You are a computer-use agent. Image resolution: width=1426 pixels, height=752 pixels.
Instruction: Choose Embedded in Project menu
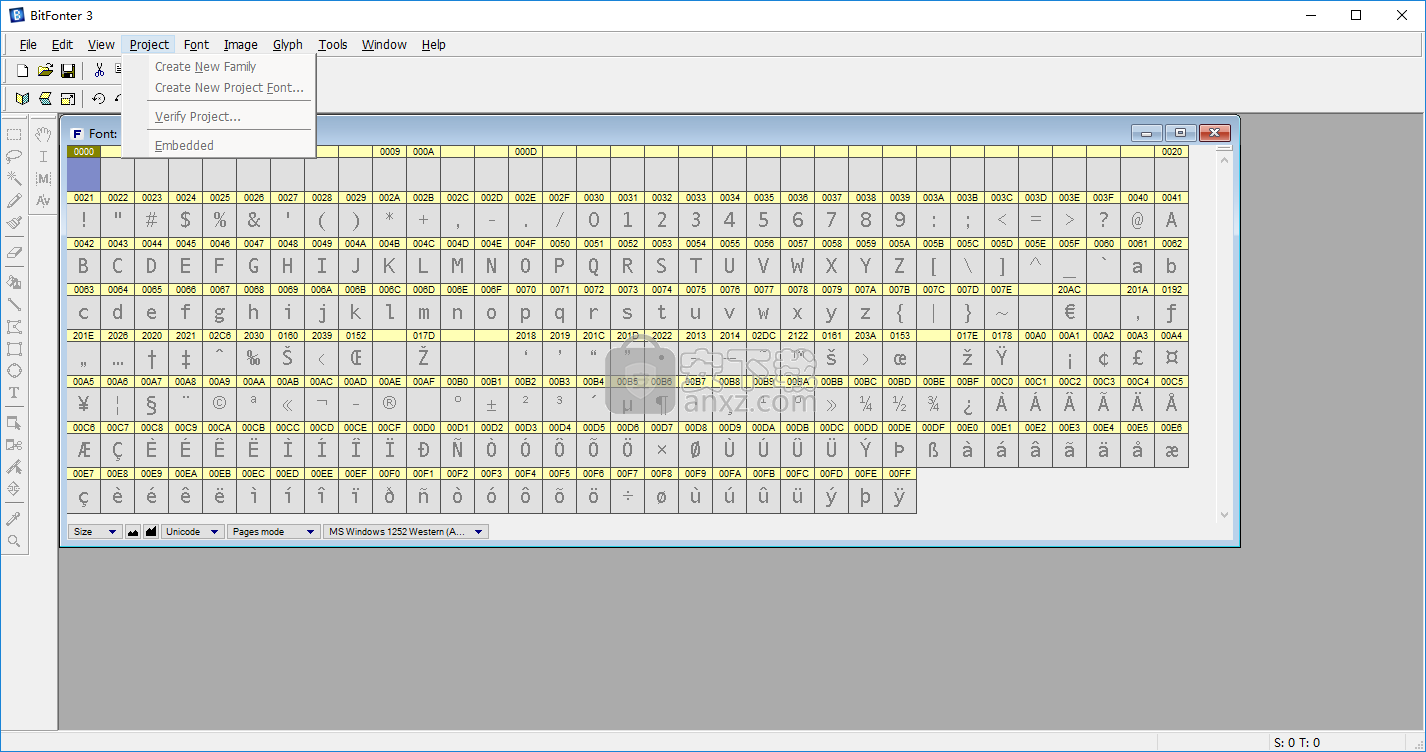tap(219, 146)
